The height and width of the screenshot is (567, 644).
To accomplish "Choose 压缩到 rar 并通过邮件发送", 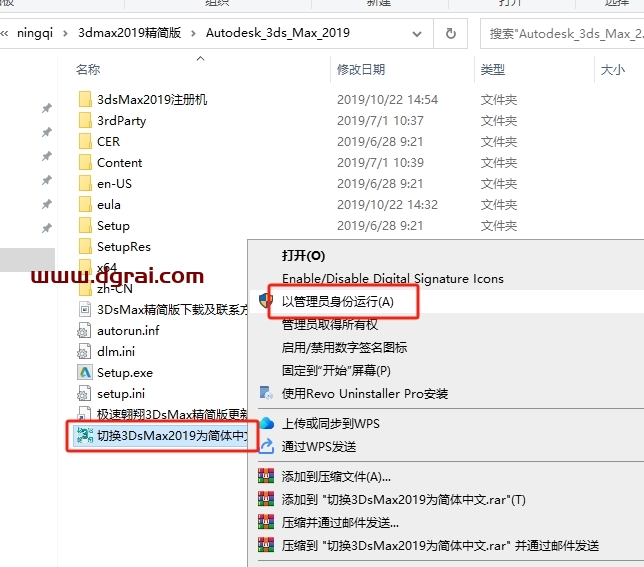I will pos(440,546).
